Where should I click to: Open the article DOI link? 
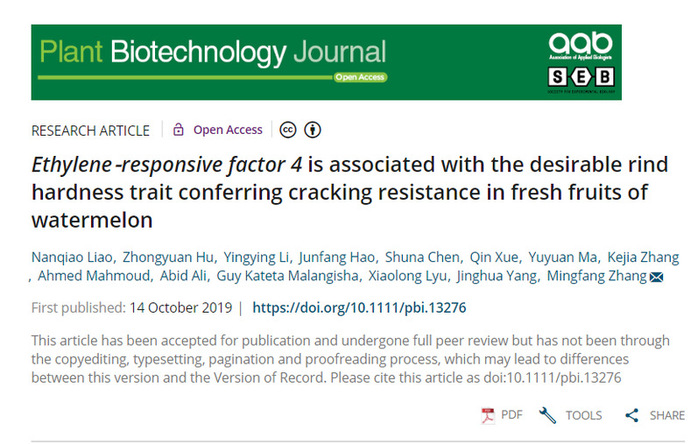(359, 308)
